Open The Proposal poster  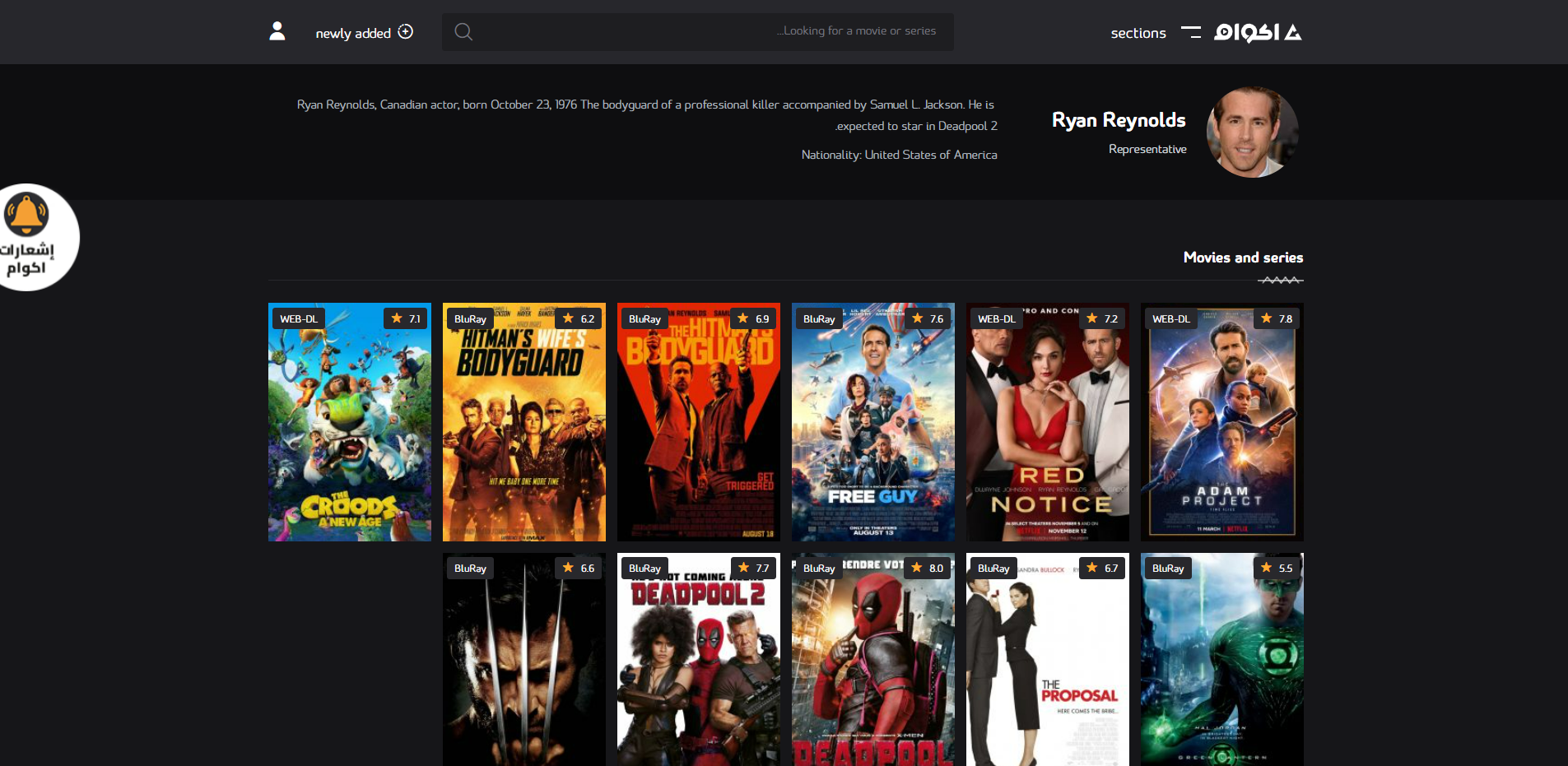tap(1047, 660)
